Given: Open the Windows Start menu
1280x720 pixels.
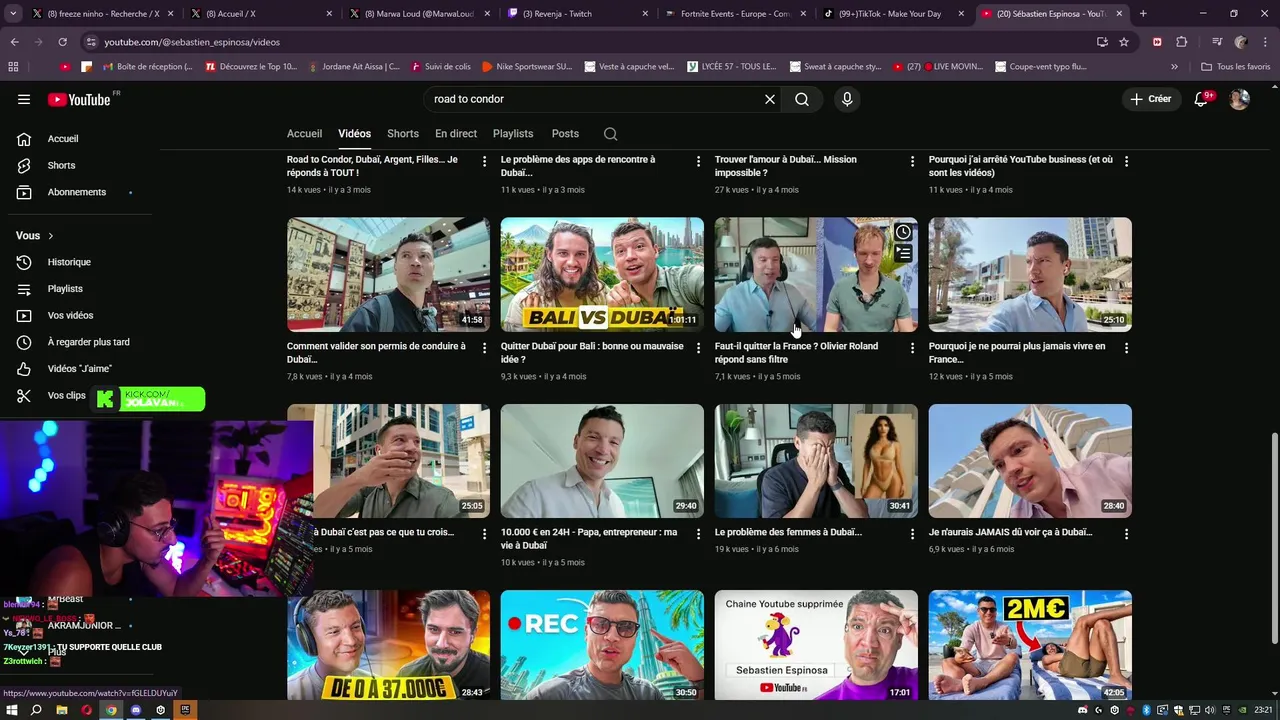Looking at the screenshot, I should 11,710.
